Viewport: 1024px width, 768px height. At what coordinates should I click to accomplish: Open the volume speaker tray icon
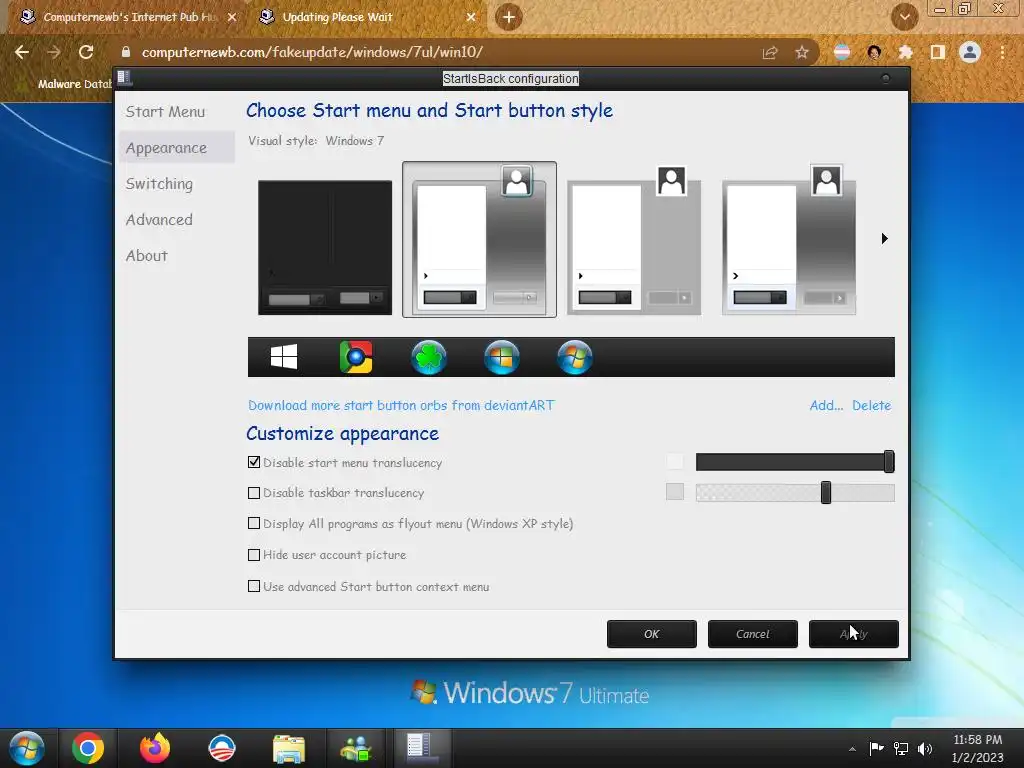pyautogui.click(x=925, y=748)
